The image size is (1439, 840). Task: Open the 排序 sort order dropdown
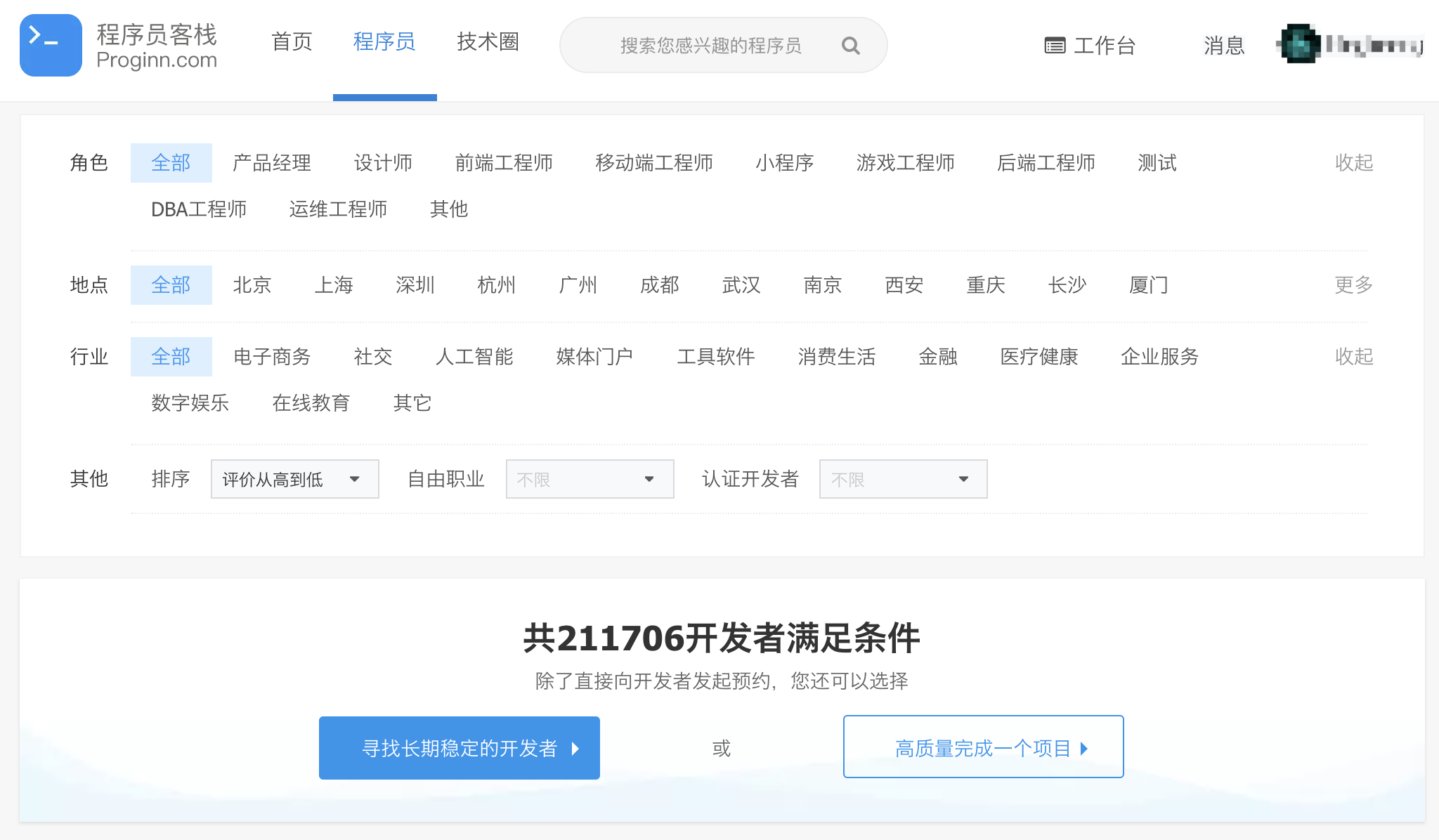pos(294,479)
